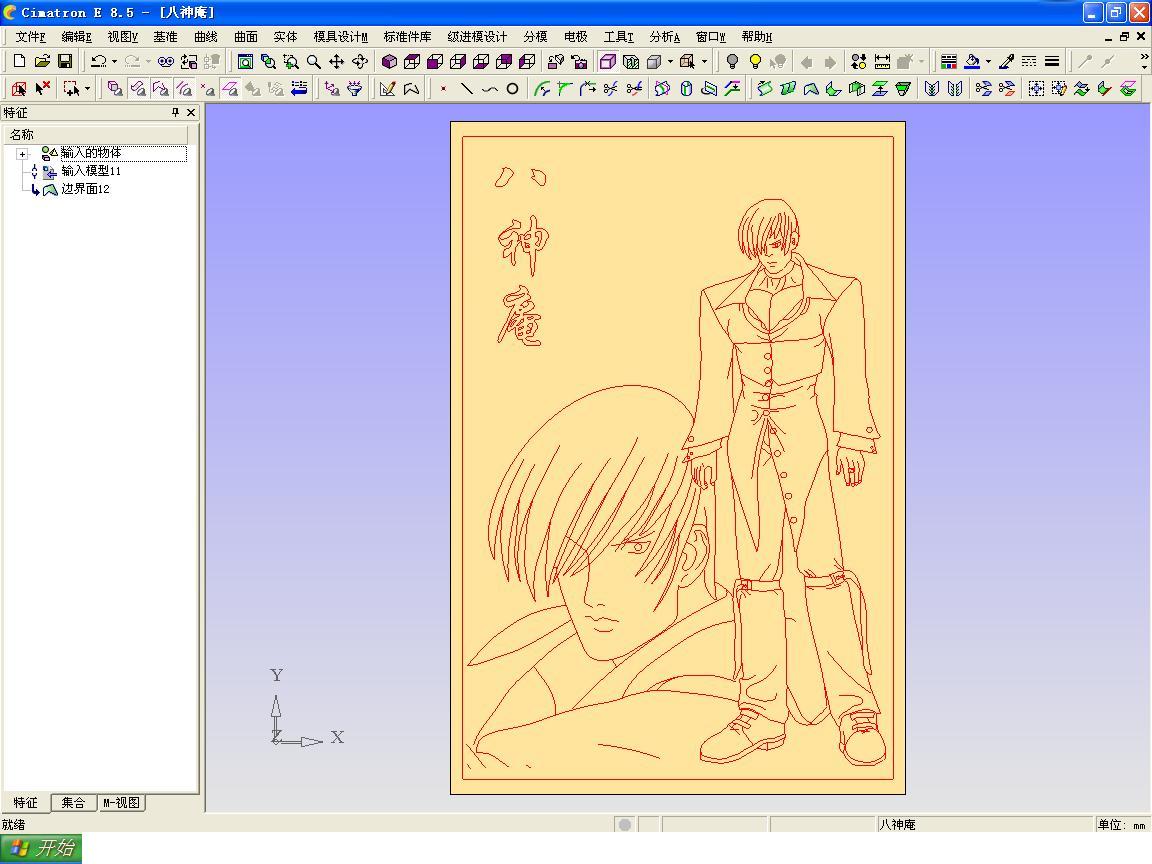Open the selection funnel filter icon
The height and width of the screenshot is (864, 1152).
click(355, 89)
